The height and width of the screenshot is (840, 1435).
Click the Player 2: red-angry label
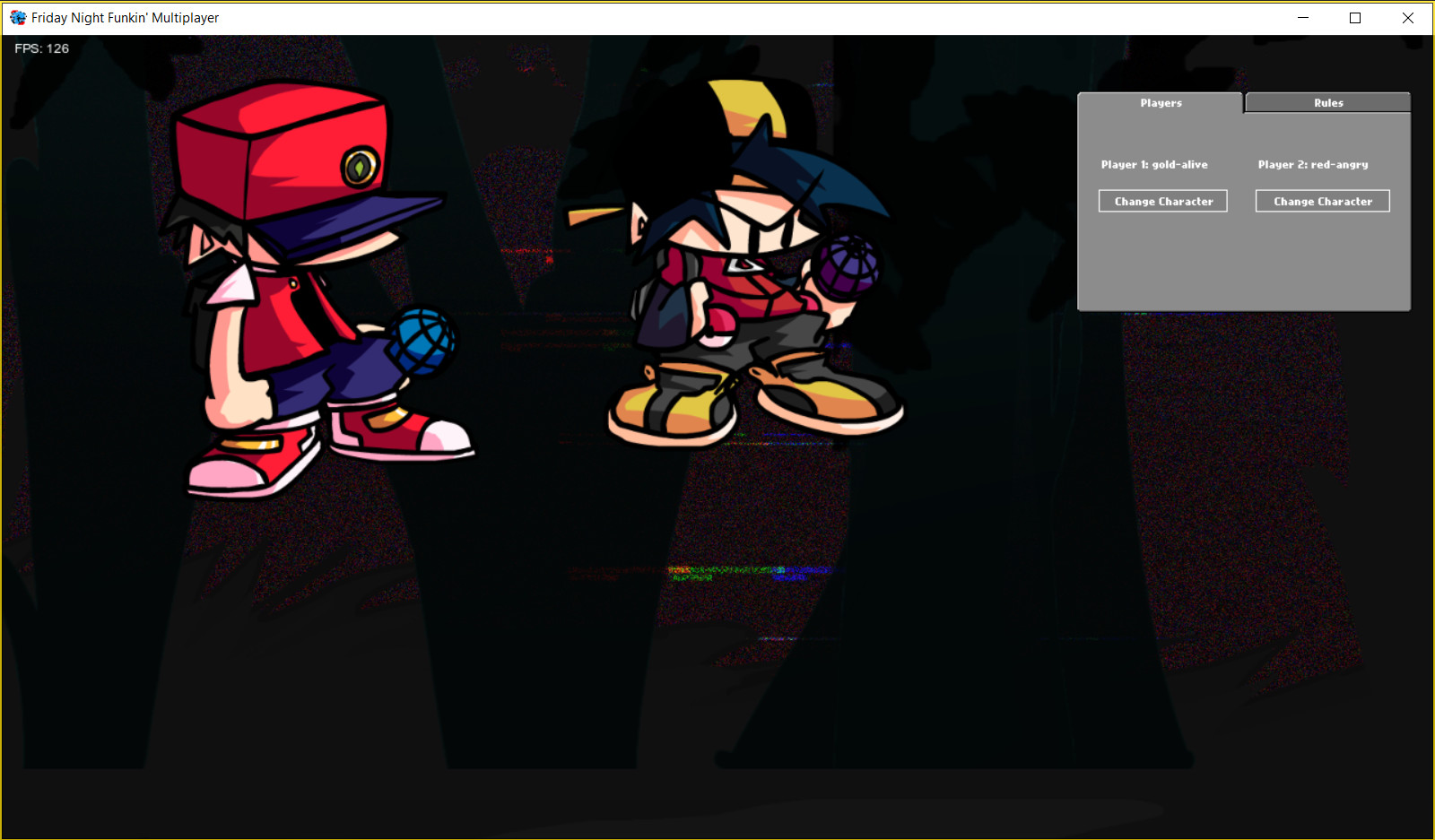(1312, 165)
